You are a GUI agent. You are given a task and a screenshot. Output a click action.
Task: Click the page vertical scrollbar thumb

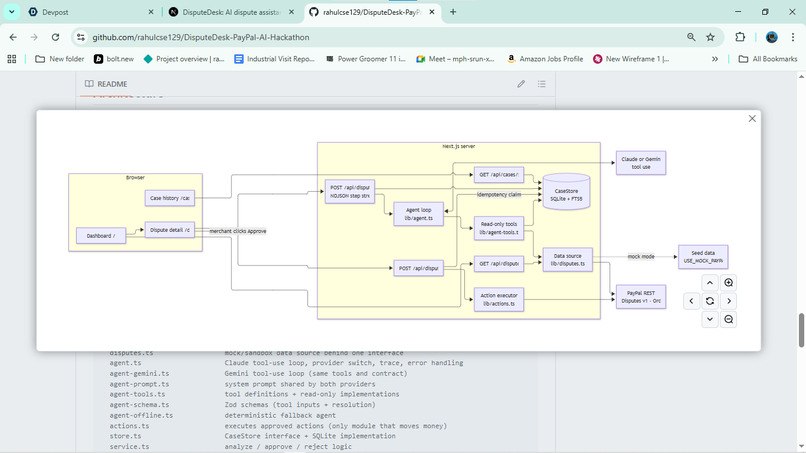click(801, 330)
